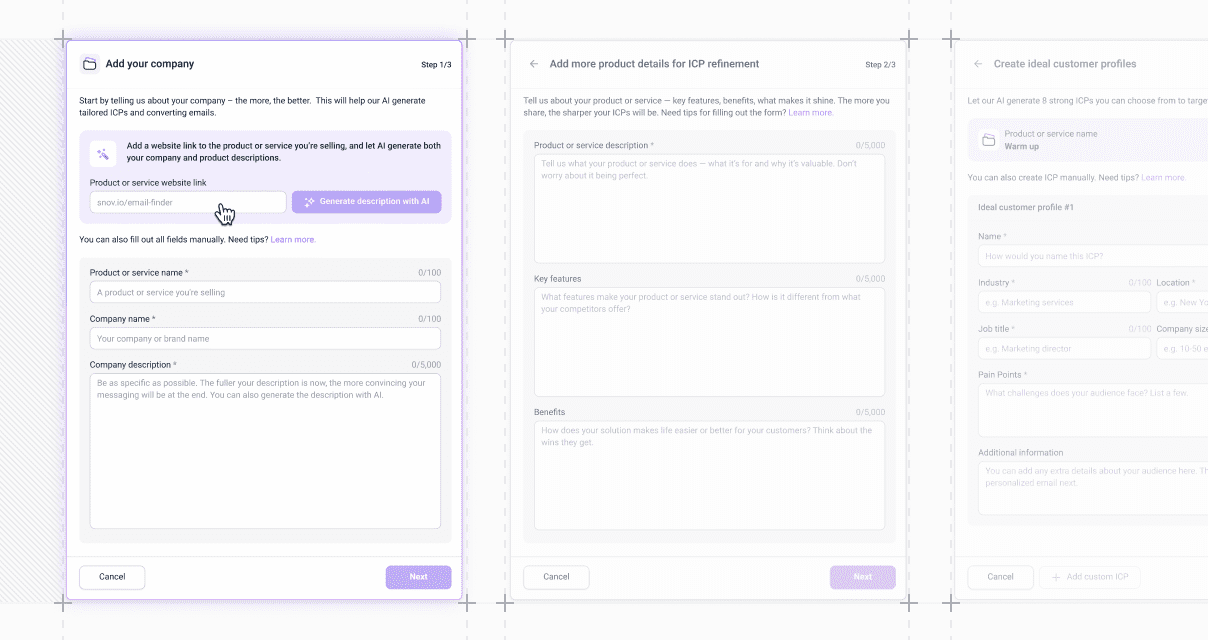Click the Key features text area
Viewport: 1208px width, 640px height.
click(x=709, y=342)
